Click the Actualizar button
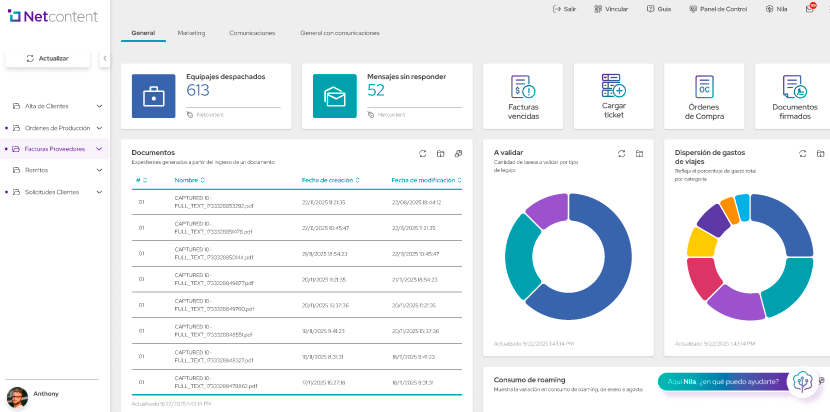 point(47,59)
